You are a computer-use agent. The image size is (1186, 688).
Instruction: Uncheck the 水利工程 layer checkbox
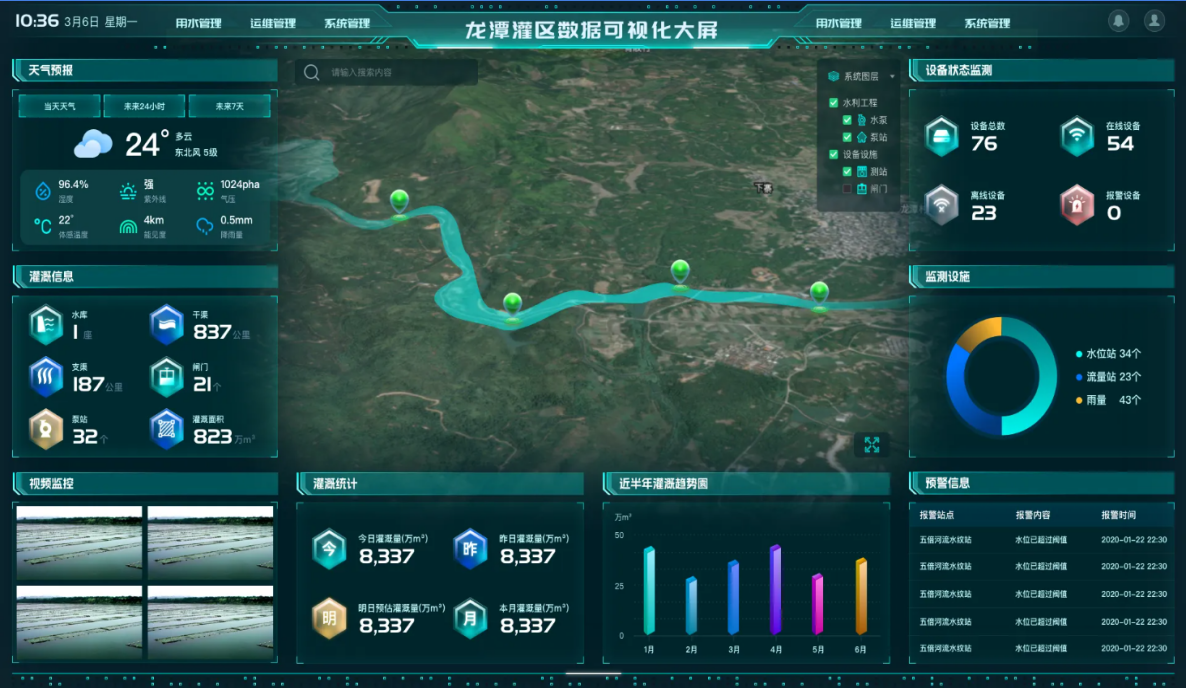click(x=834, y=103)
